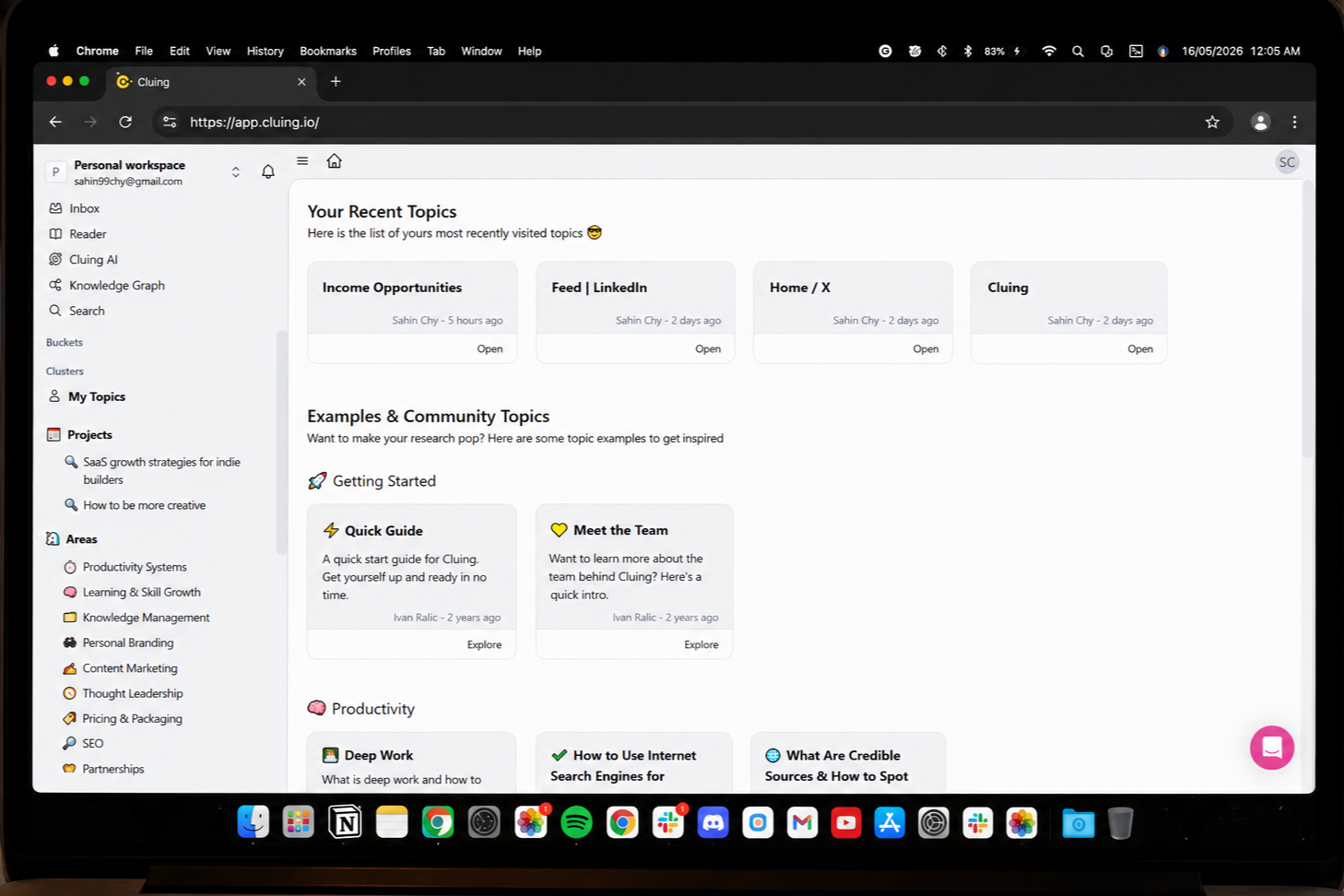Open SaaS growth strategies for indie builders project
Screen dimensions: 1344x896
(x=153, y=470)
